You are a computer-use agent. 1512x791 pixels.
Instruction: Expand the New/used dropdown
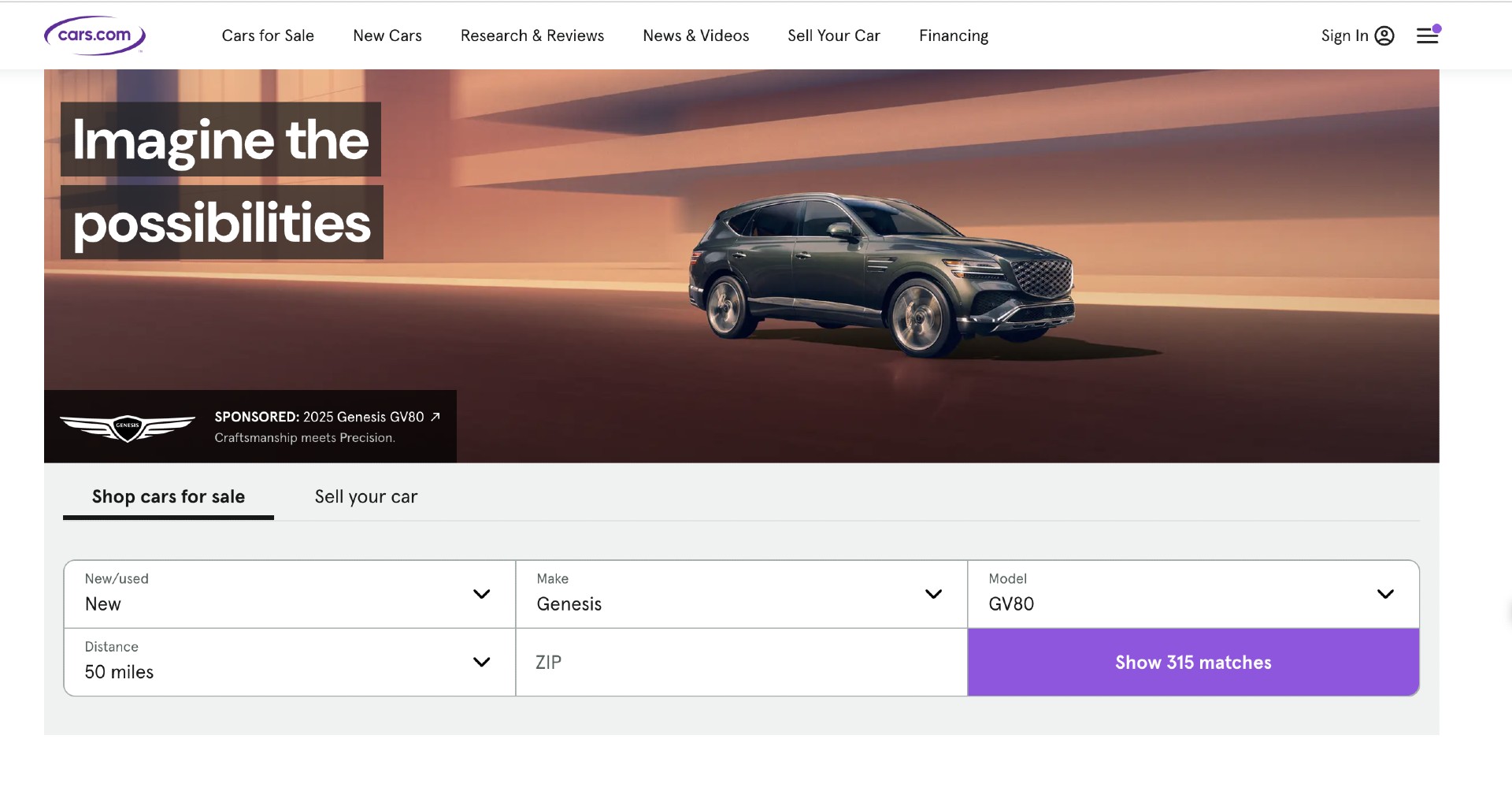289,594
